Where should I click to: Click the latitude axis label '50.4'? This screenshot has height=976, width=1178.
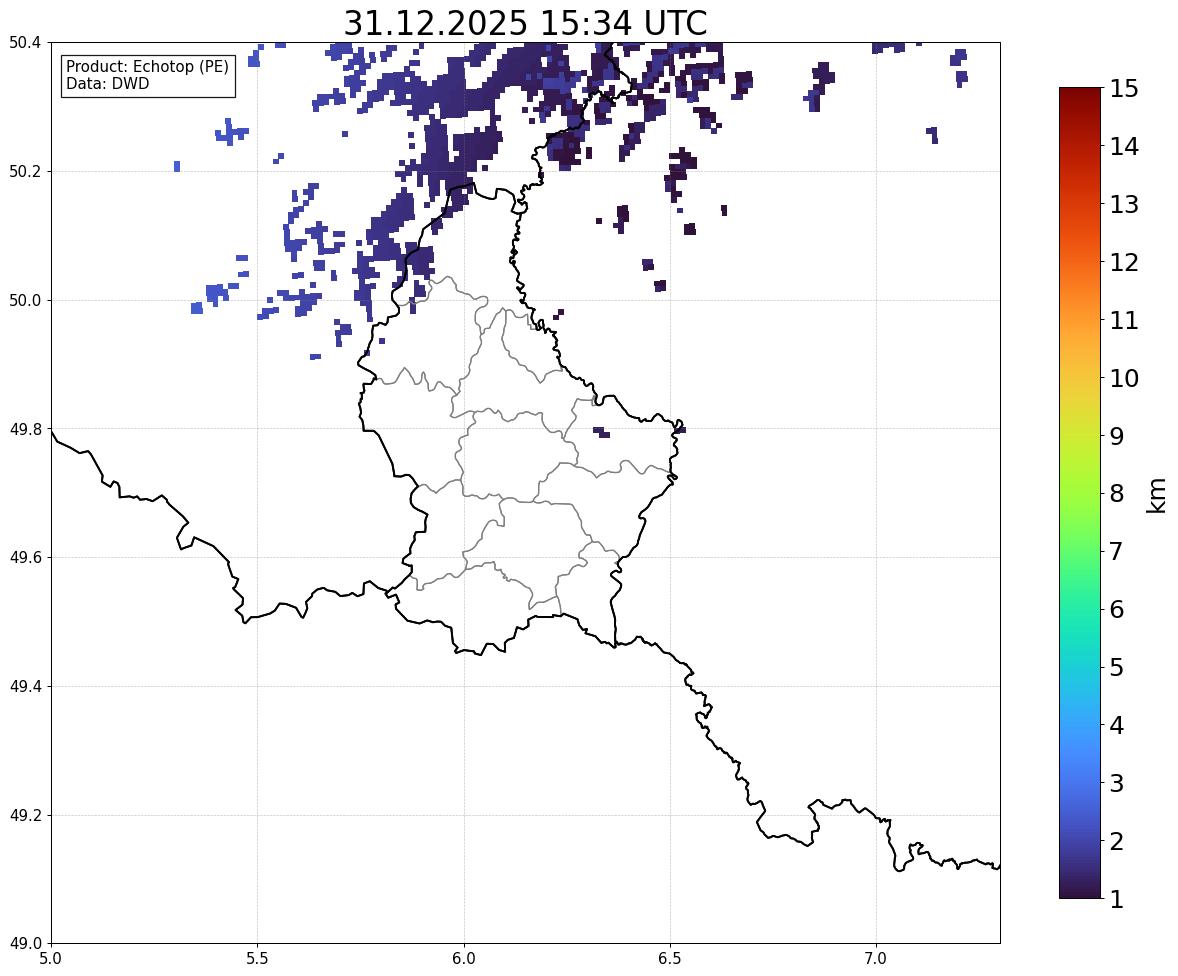[25, 43]
